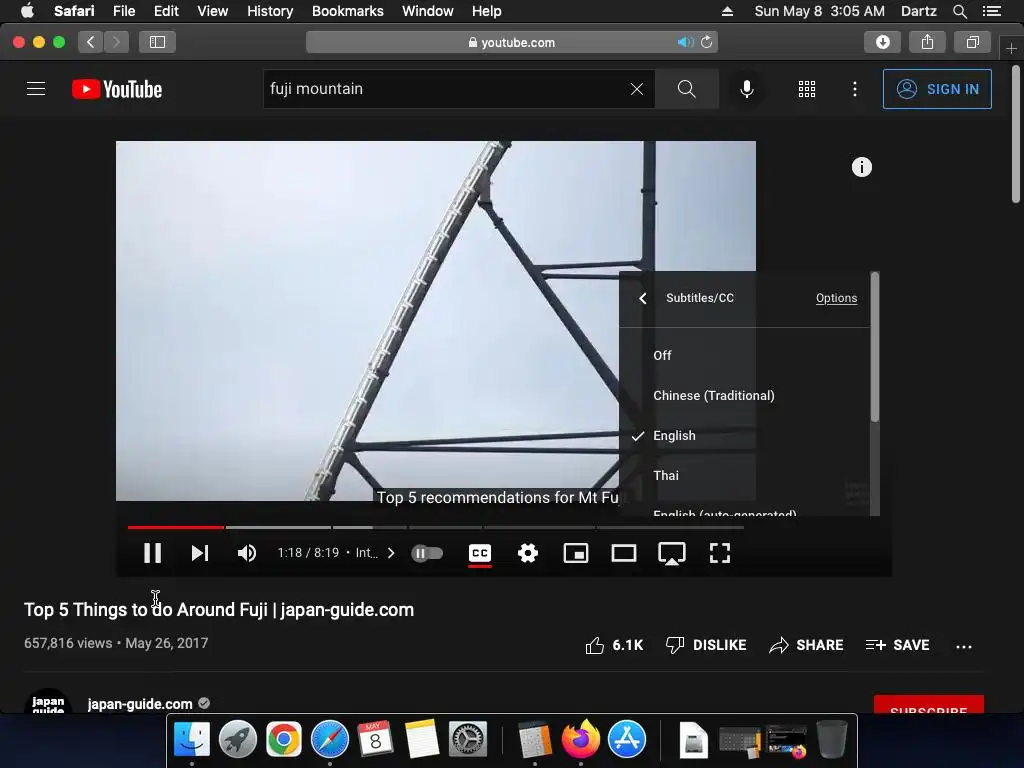Image resolution: width=1024 pixels, height=768 pixels.
Task: Click the SIGN IN button
Action: (936, 89)
